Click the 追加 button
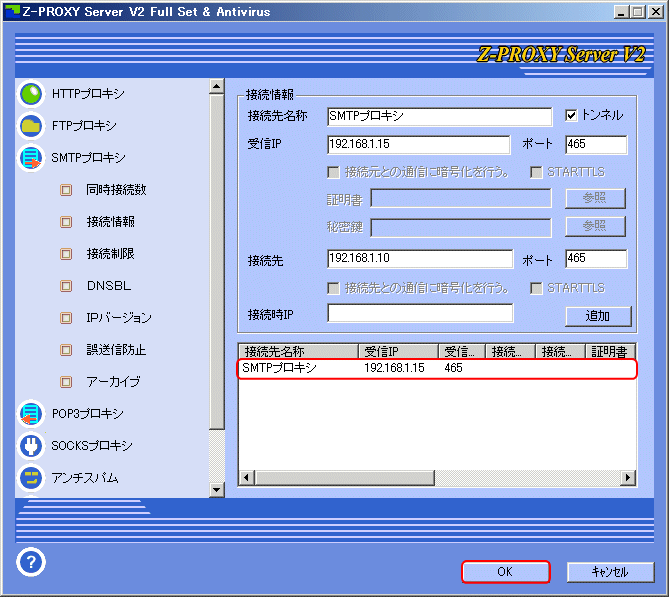This screenshot has width=669, height=597. pos(598,316)
